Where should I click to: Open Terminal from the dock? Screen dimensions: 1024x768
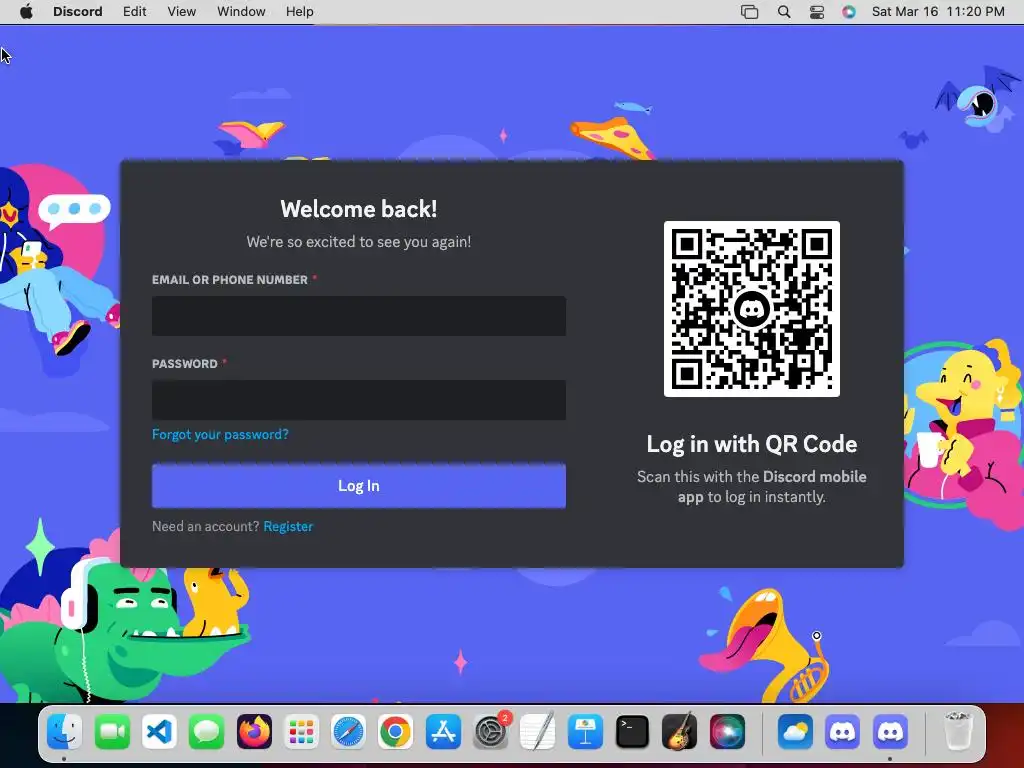(632, 731)
